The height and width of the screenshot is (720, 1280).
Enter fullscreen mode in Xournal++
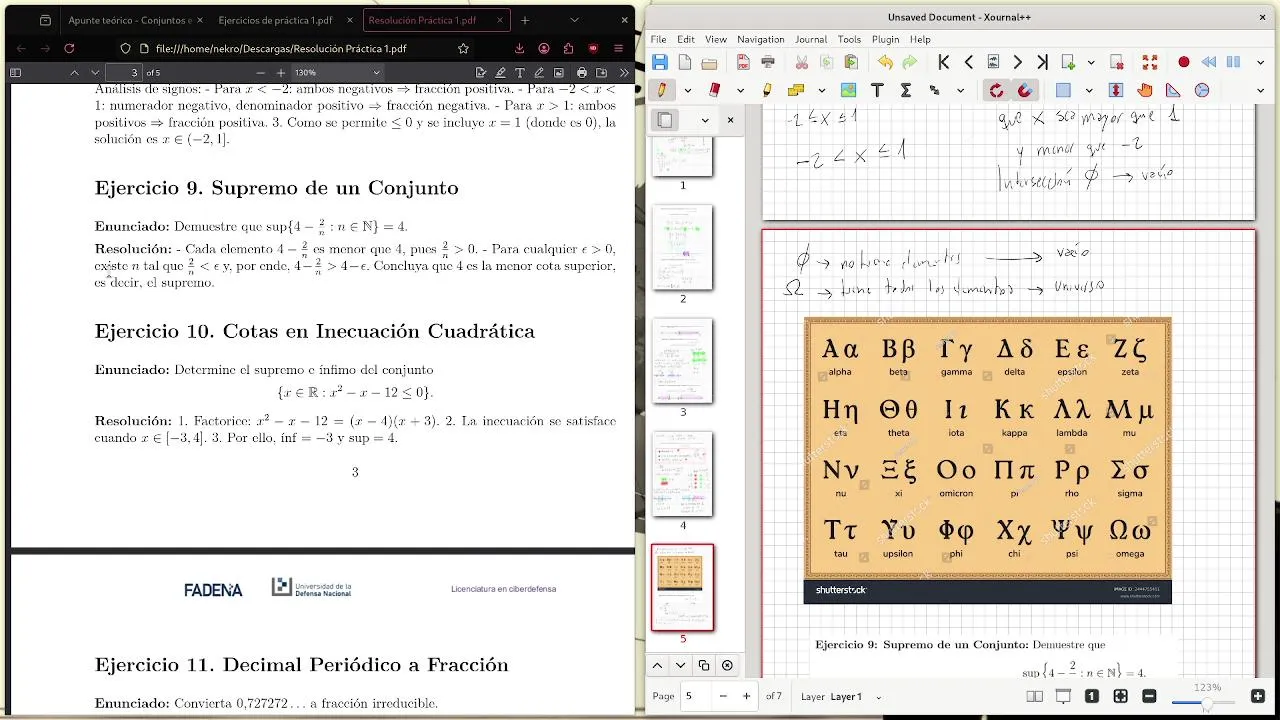tap(1150, 62)
